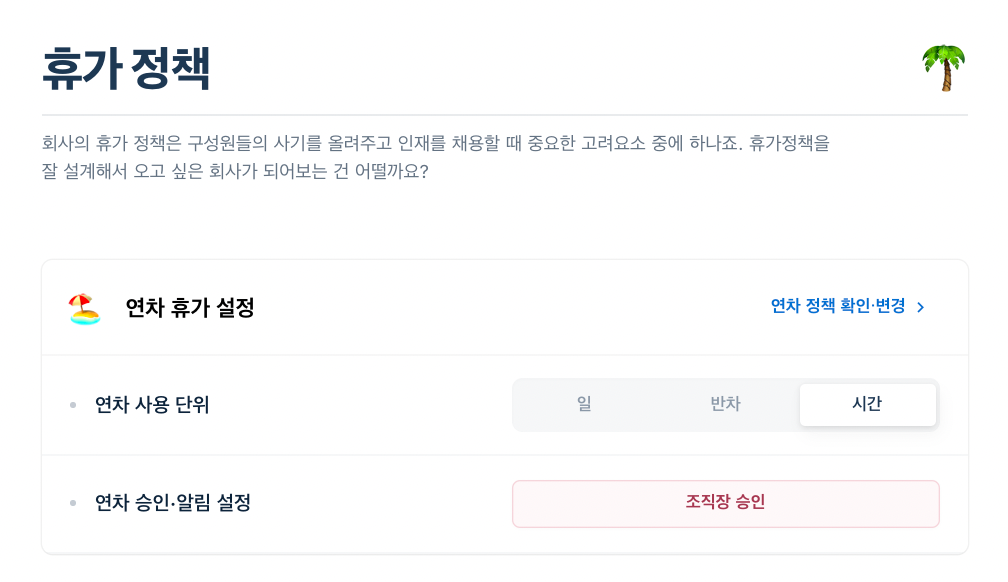Click the bullet dot before 연차 승인·알림 설정
1008x582 pixels.
tap(73, 503)
